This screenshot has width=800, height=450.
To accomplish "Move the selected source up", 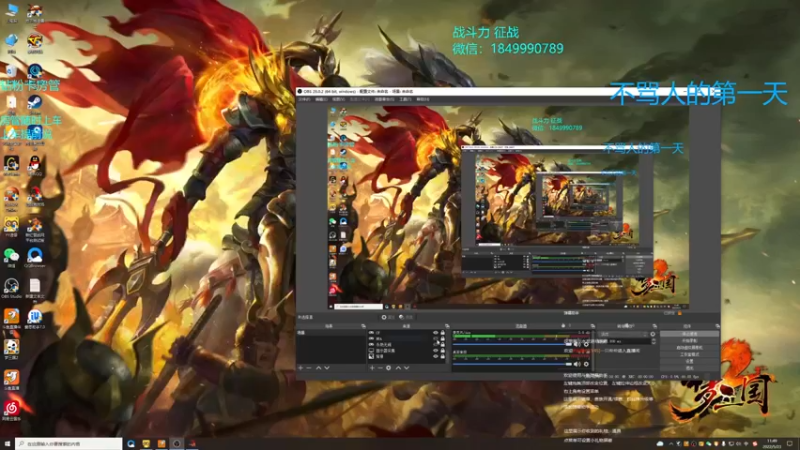I will 398,368.
